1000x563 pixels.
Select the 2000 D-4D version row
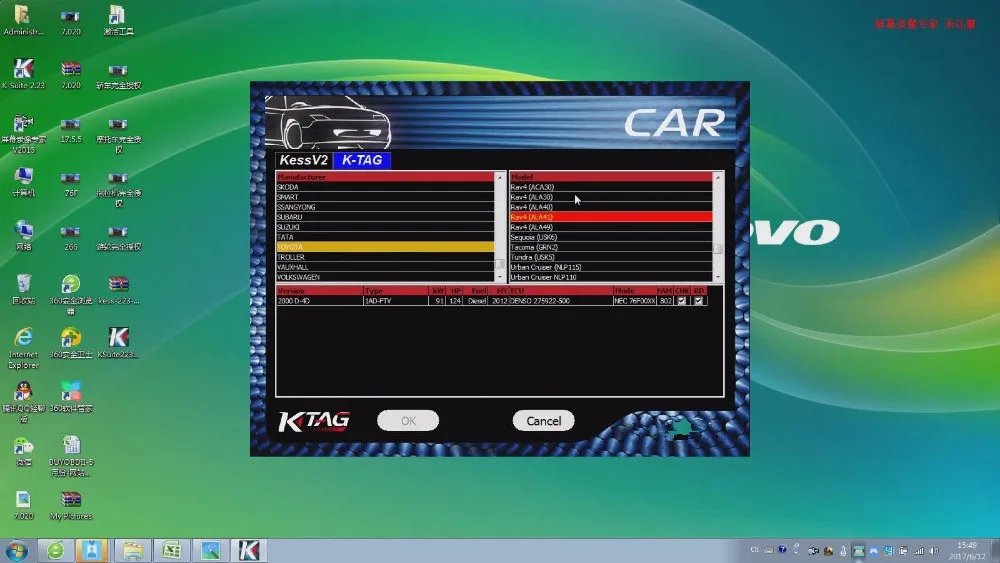pos(492,300)
